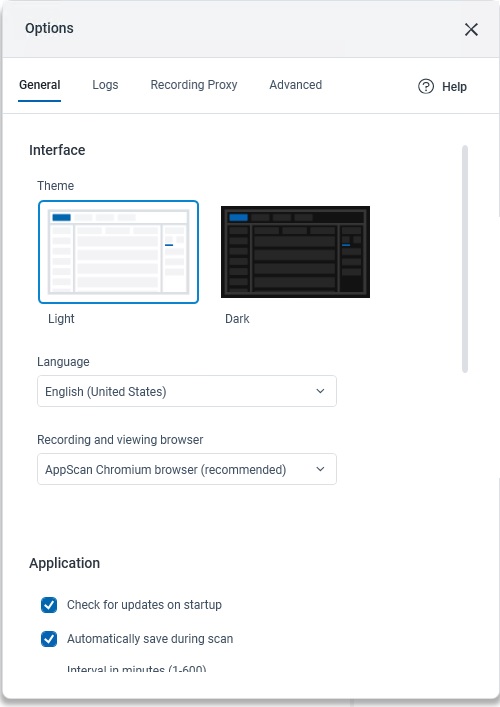
Task: Click the browser dropdown chevron arrow
Action: coord(320,469)
